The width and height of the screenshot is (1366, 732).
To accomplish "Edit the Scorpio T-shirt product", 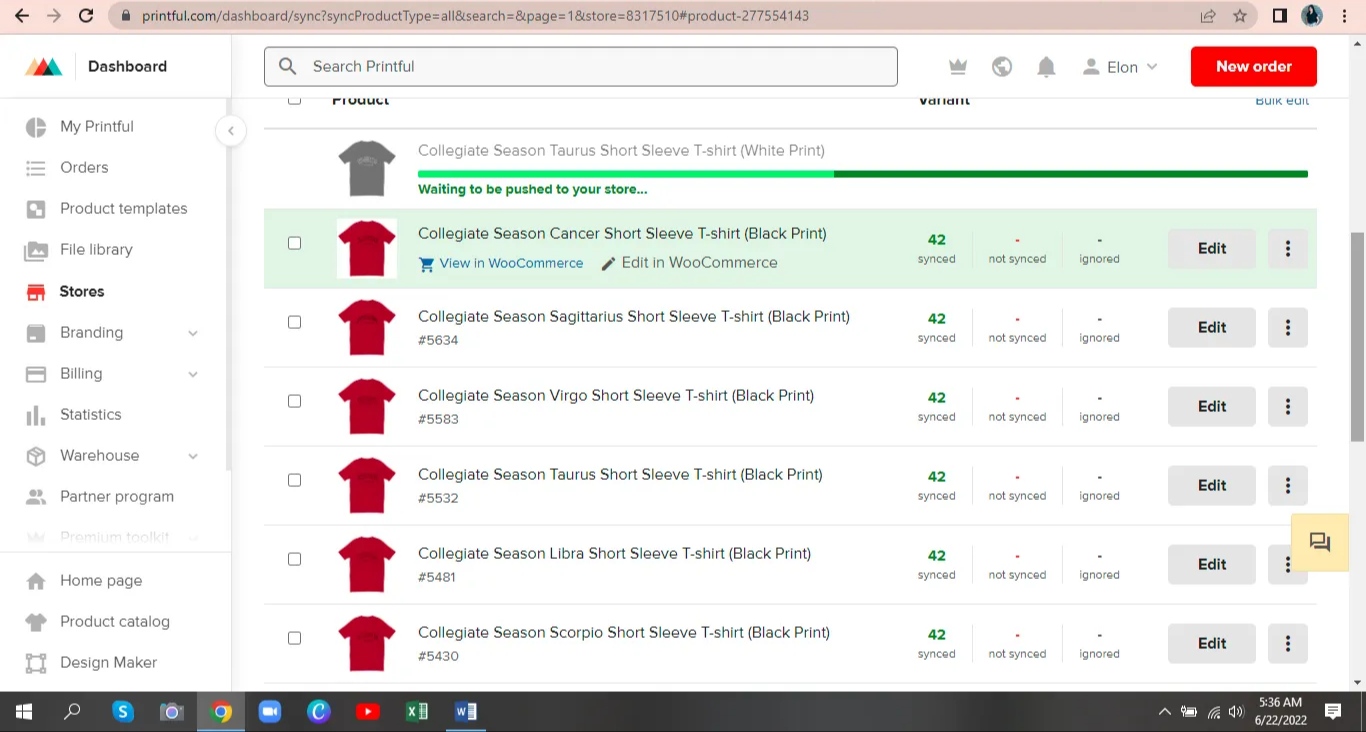I will (x=1212, y=644).
